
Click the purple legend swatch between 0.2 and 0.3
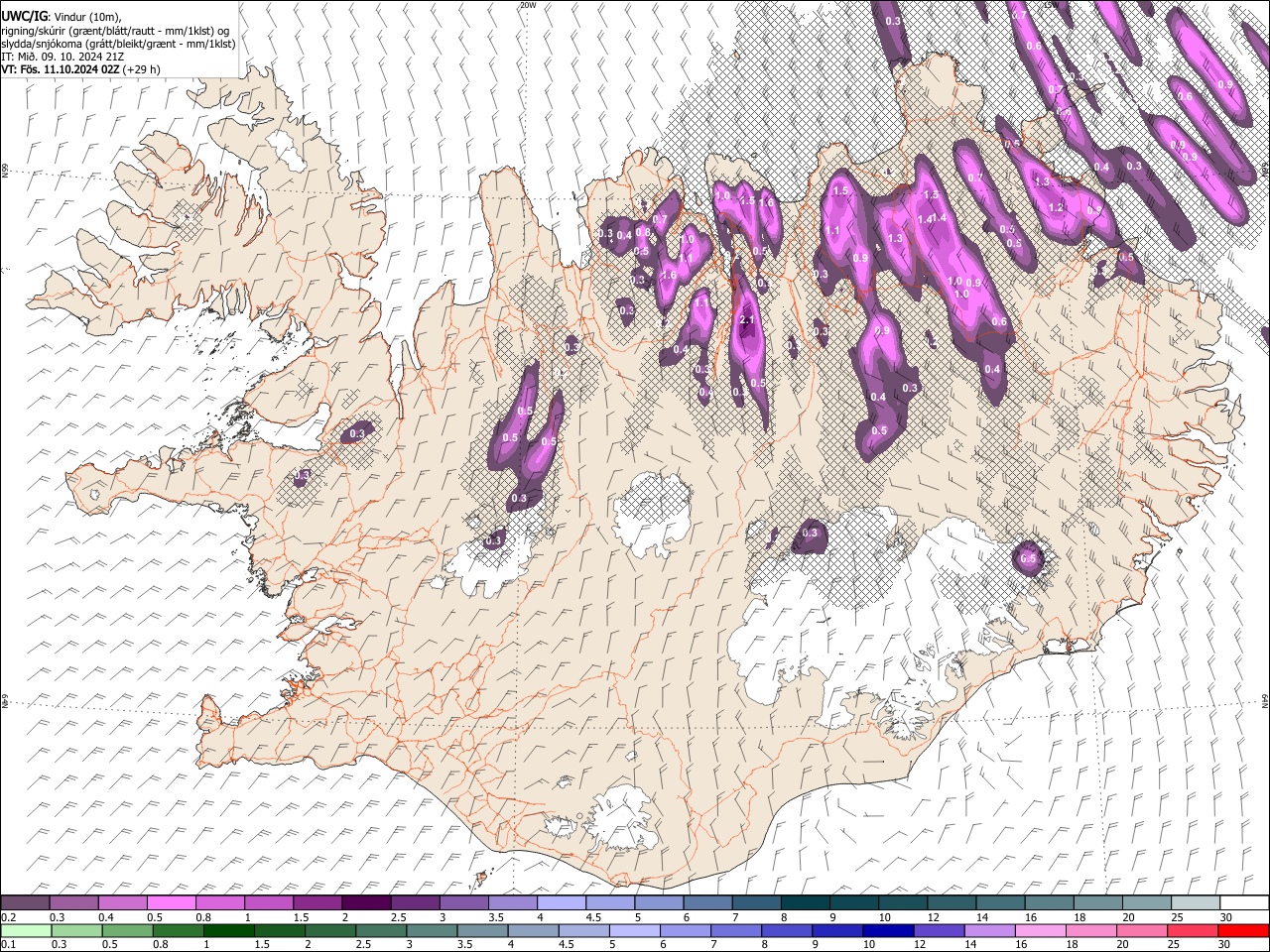click(25, 902)
